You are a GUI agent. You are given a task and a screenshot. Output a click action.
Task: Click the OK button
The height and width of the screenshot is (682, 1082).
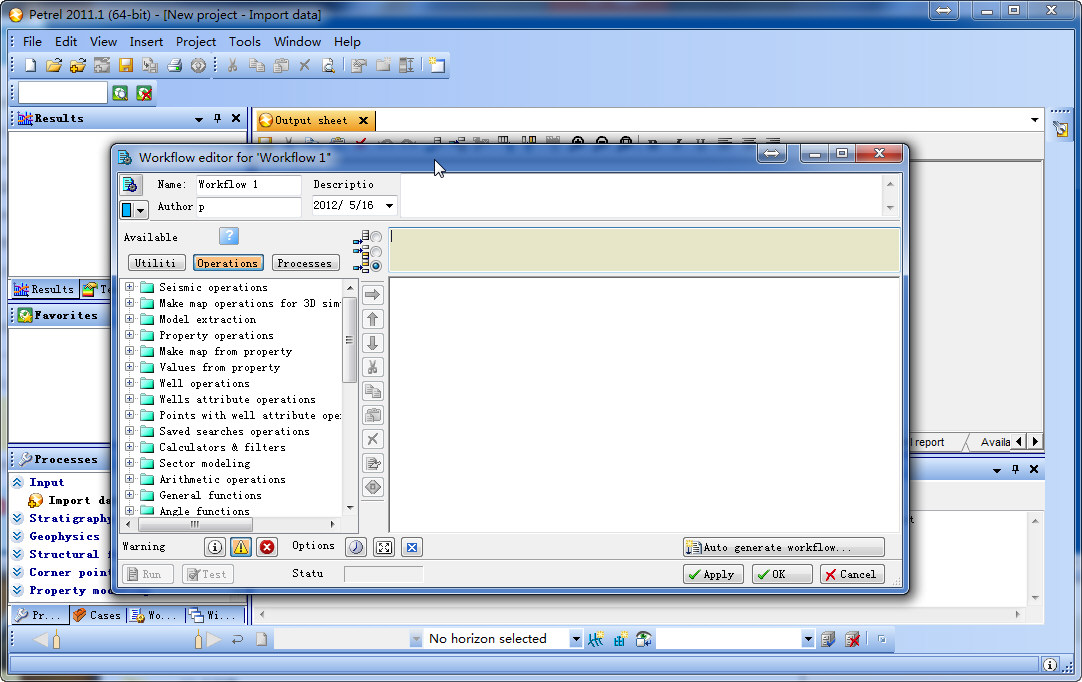pyautogui.click(x=782, y=574)
